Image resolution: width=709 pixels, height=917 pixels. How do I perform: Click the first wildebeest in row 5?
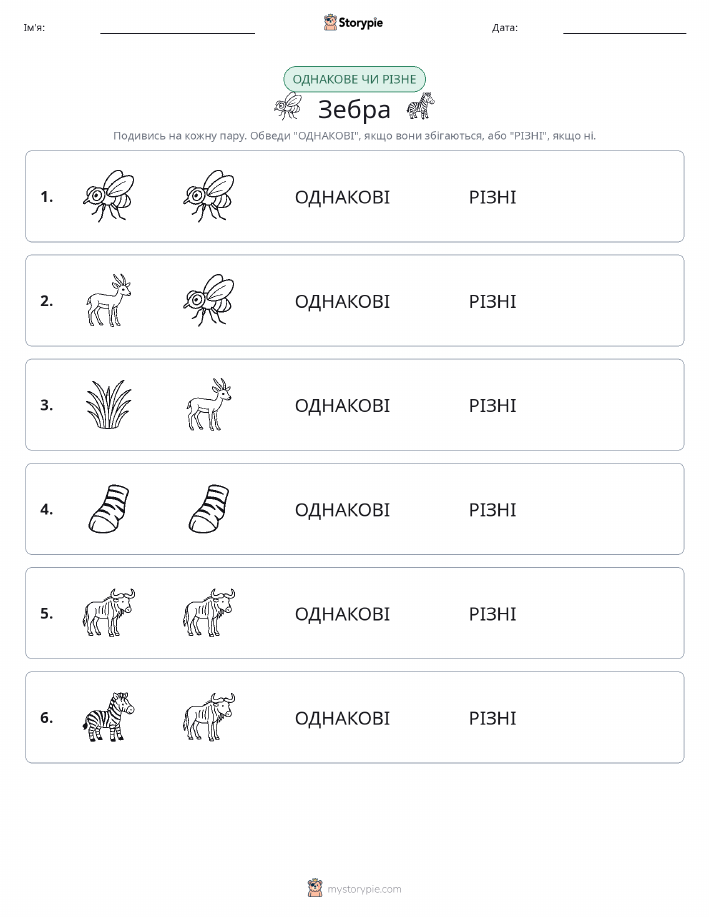[x=109, y=612]
